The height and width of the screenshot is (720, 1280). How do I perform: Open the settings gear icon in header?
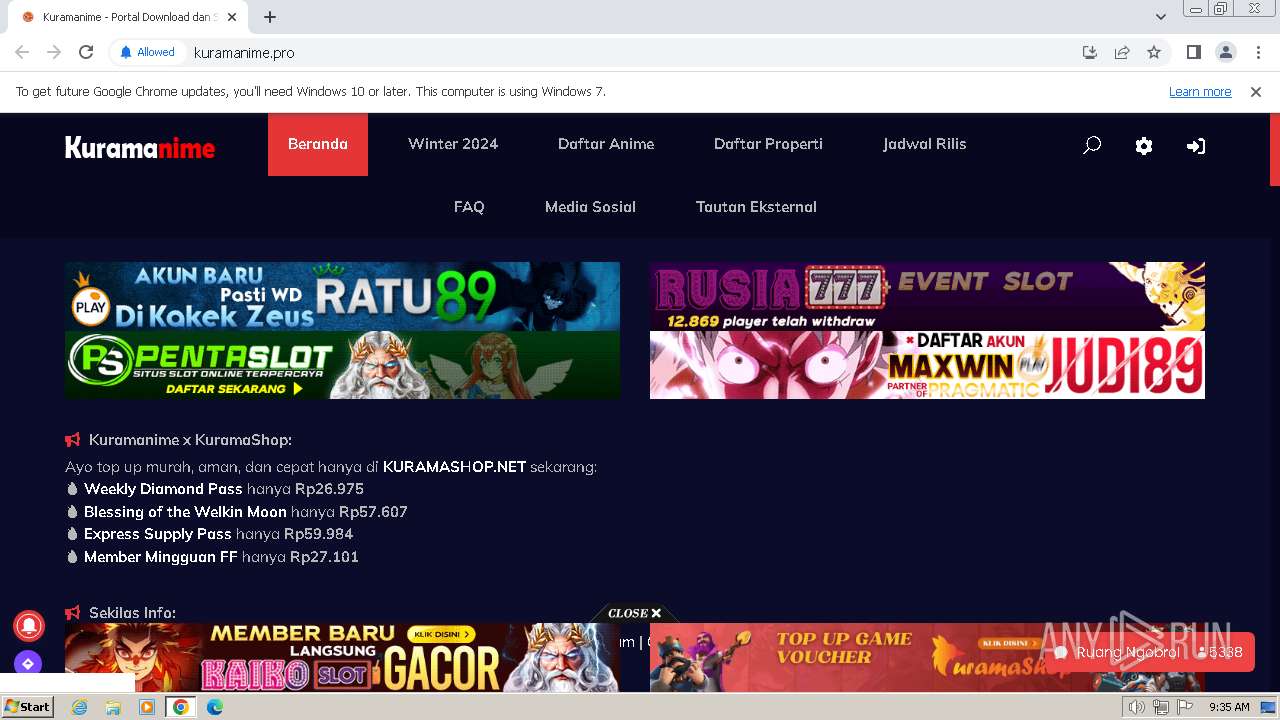pos(1144,146)
